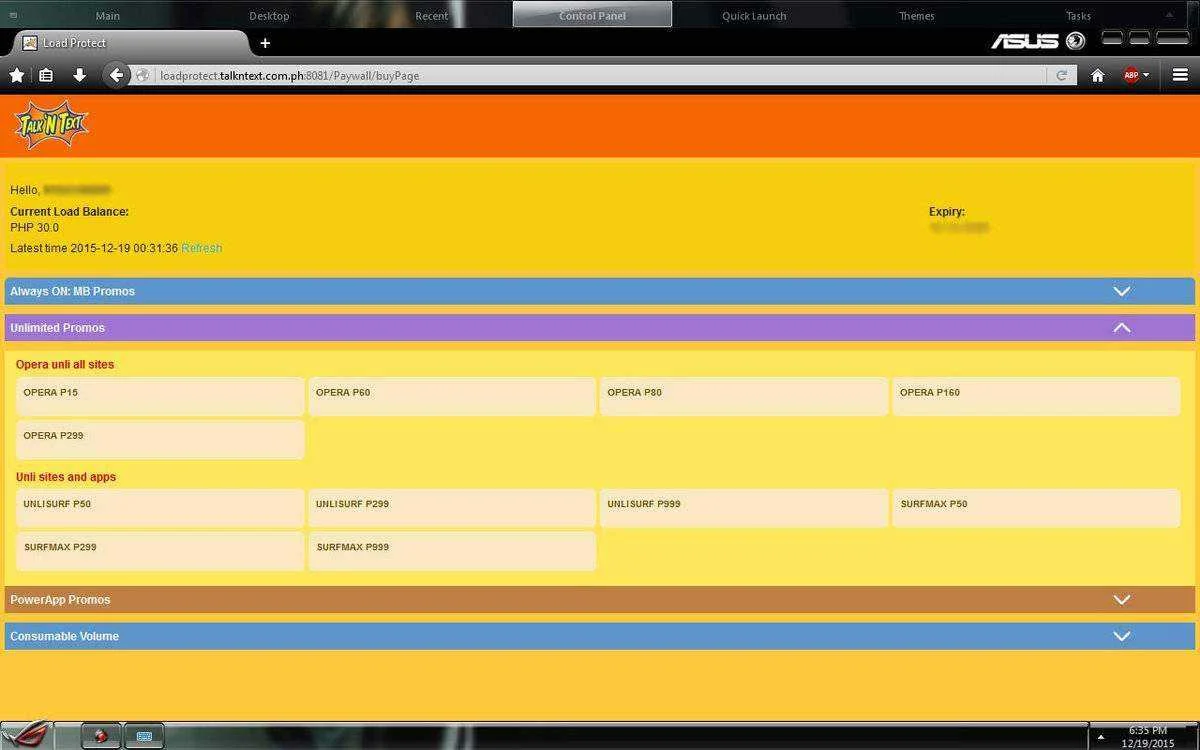The width and height of the screenshot is (1200, 750).
Task: Expand the PowerApp Promos section
Action: coord(1122,600)
